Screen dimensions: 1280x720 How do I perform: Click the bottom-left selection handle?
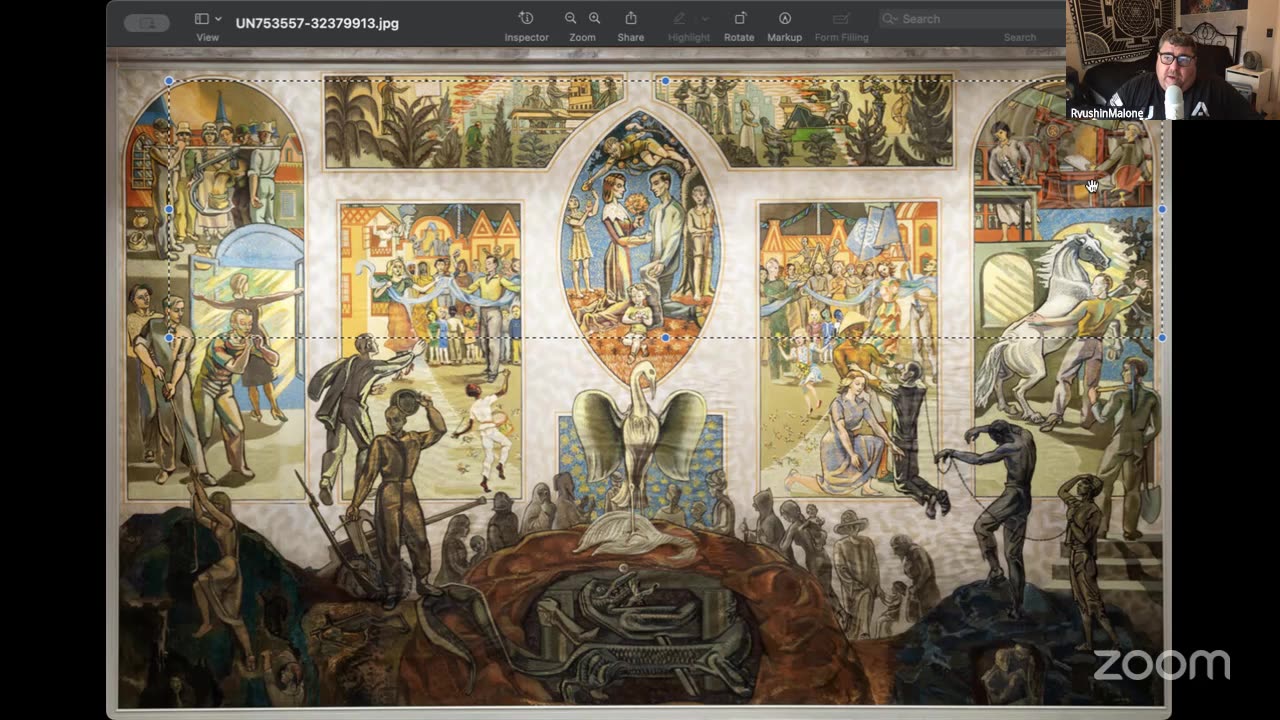pos(169,338)
